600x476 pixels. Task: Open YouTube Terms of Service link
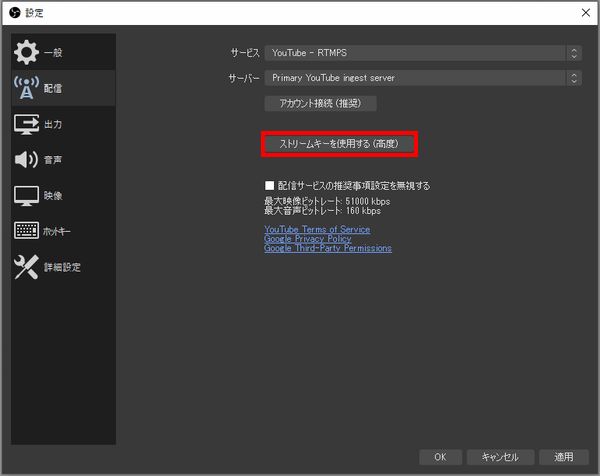tap(317, 229)
